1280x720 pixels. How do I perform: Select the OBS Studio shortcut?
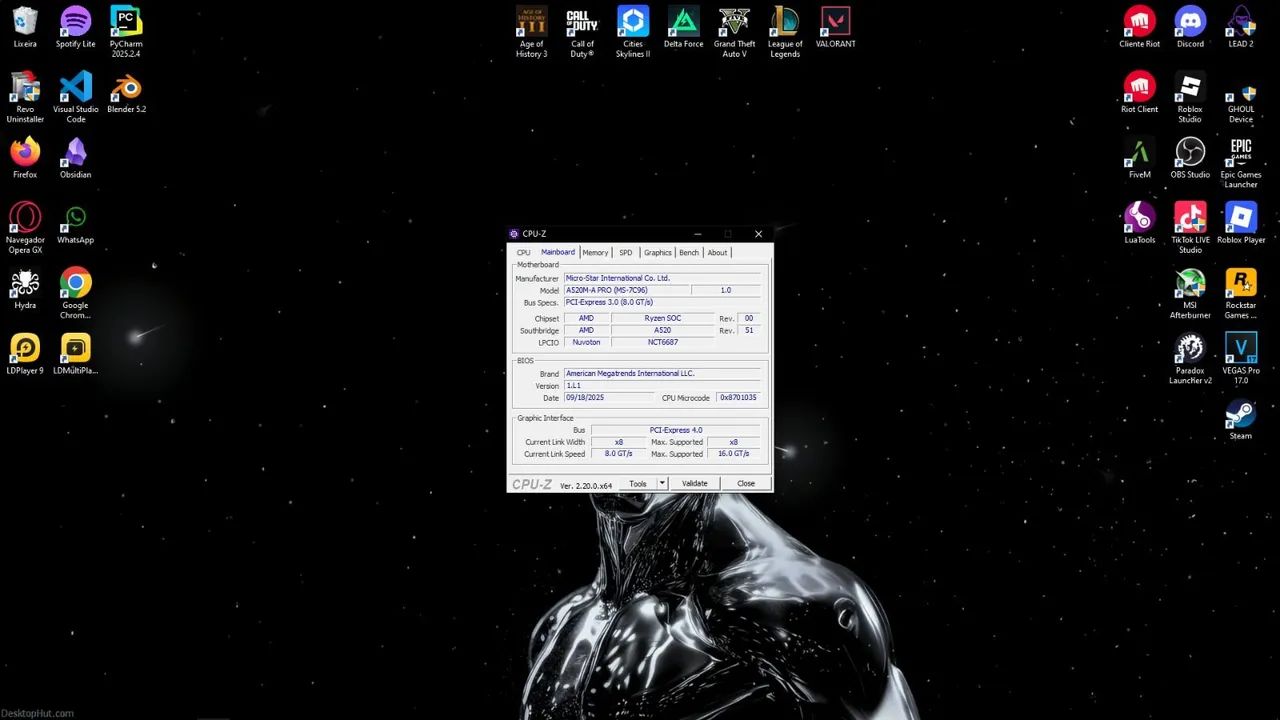pyautogui.click(x=1190, y=158)
